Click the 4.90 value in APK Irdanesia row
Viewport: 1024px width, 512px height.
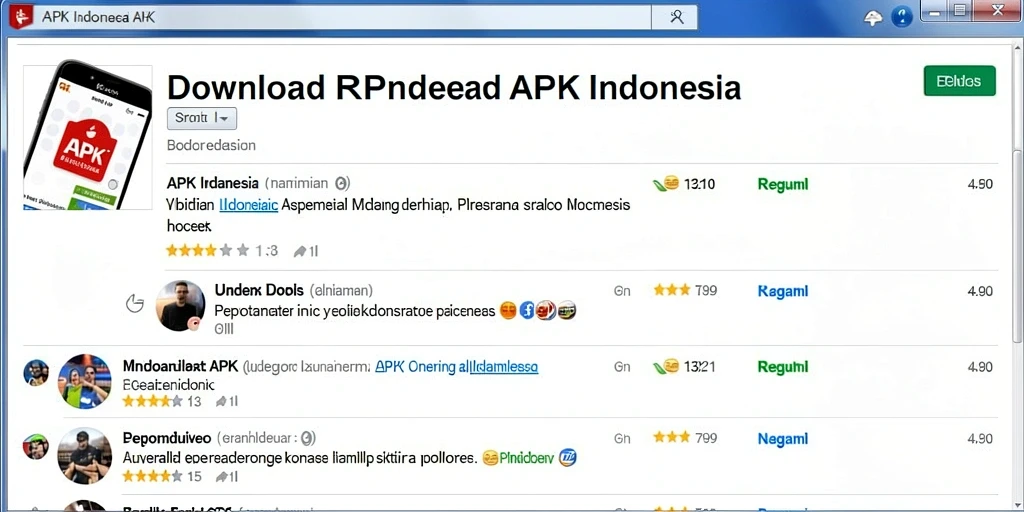point(980,184)
